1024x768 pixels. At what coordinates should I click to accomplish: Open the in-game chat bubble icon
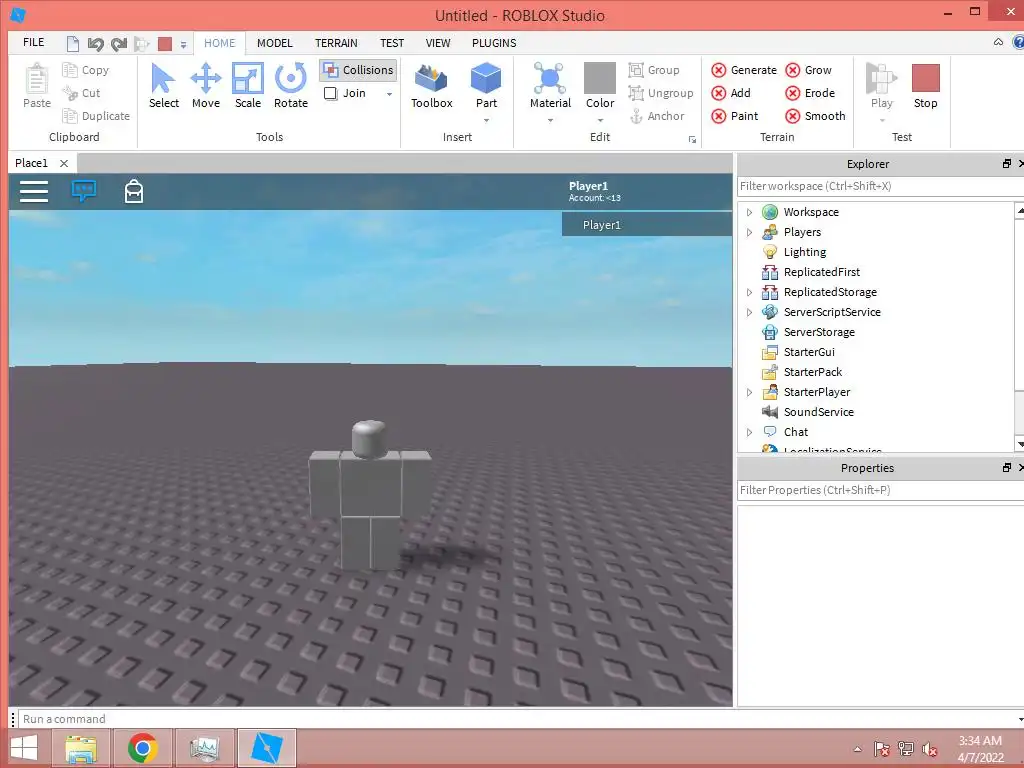pyautogui.click(x=84, y=191)
